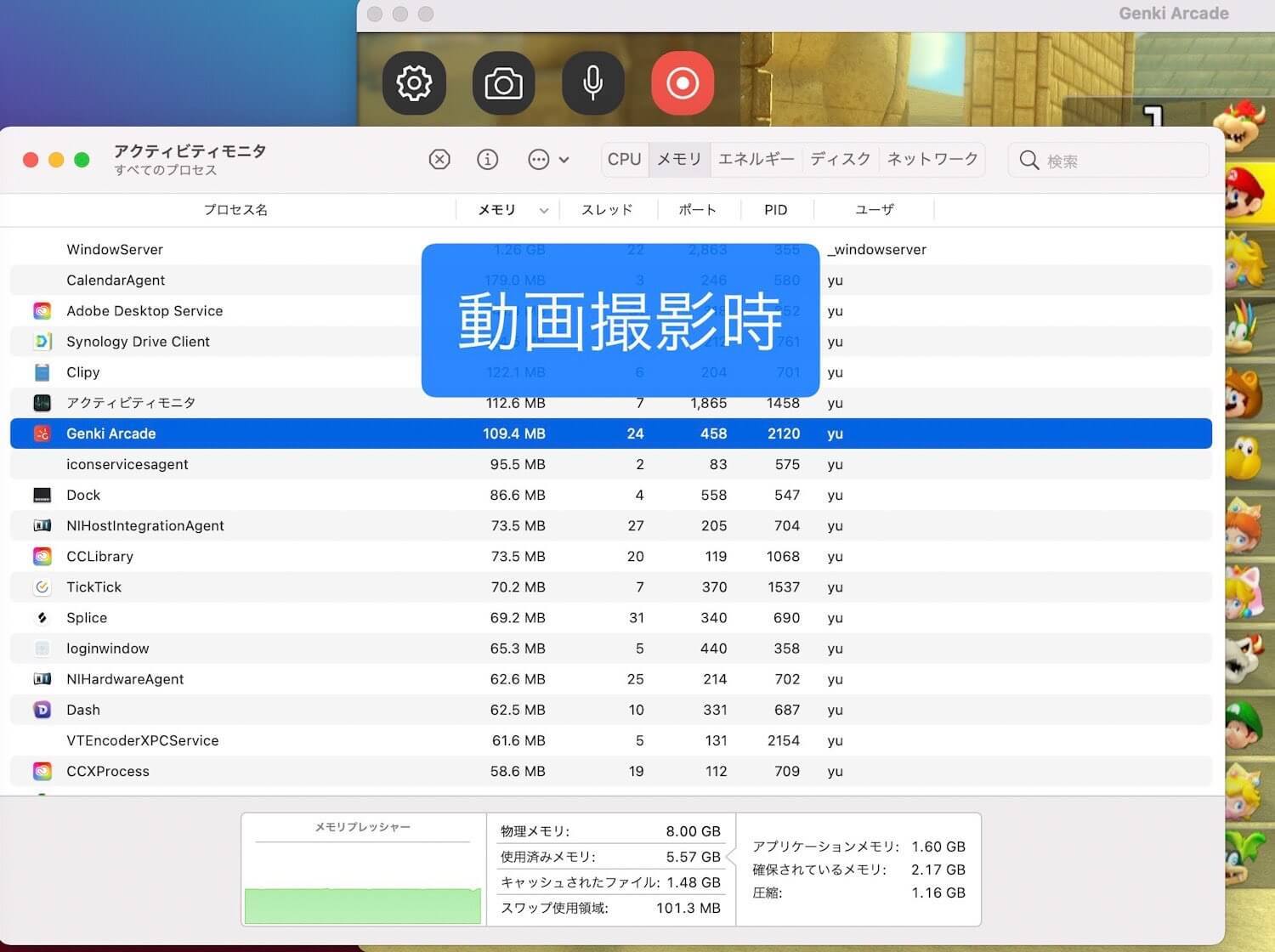The width and height of the screenshot is (1275, 952).
Task: Click the 物理メモリ 8.00 GB value
Action: 694,831
